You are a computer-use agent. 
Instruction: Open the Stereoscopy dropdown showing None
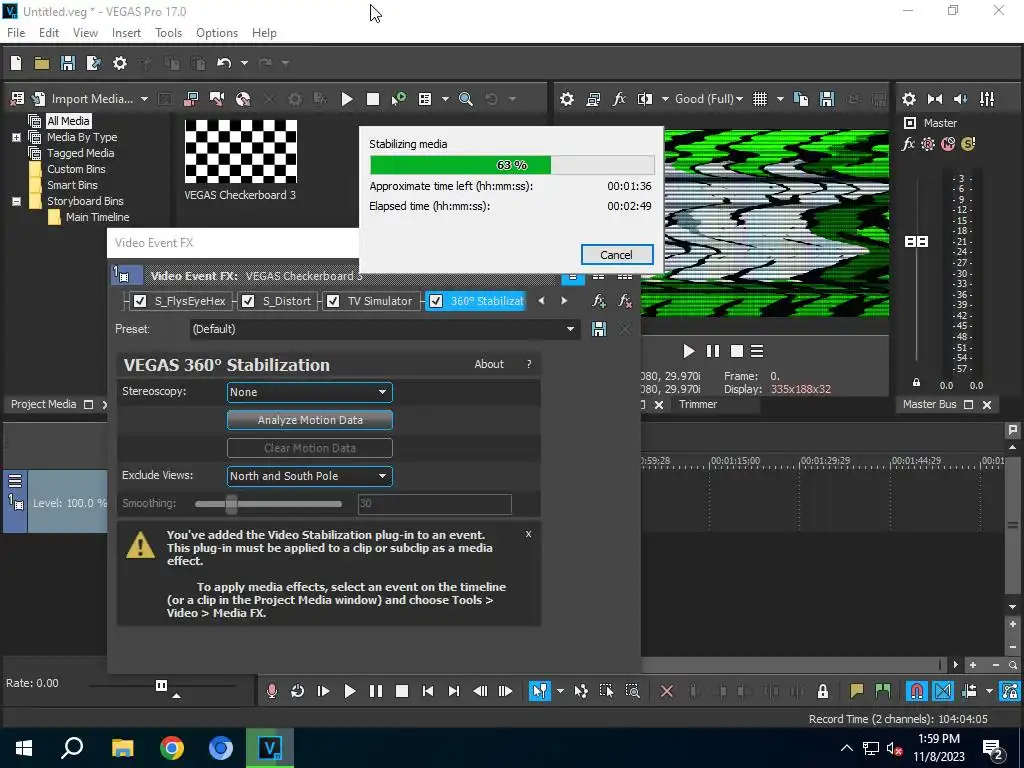310,392
